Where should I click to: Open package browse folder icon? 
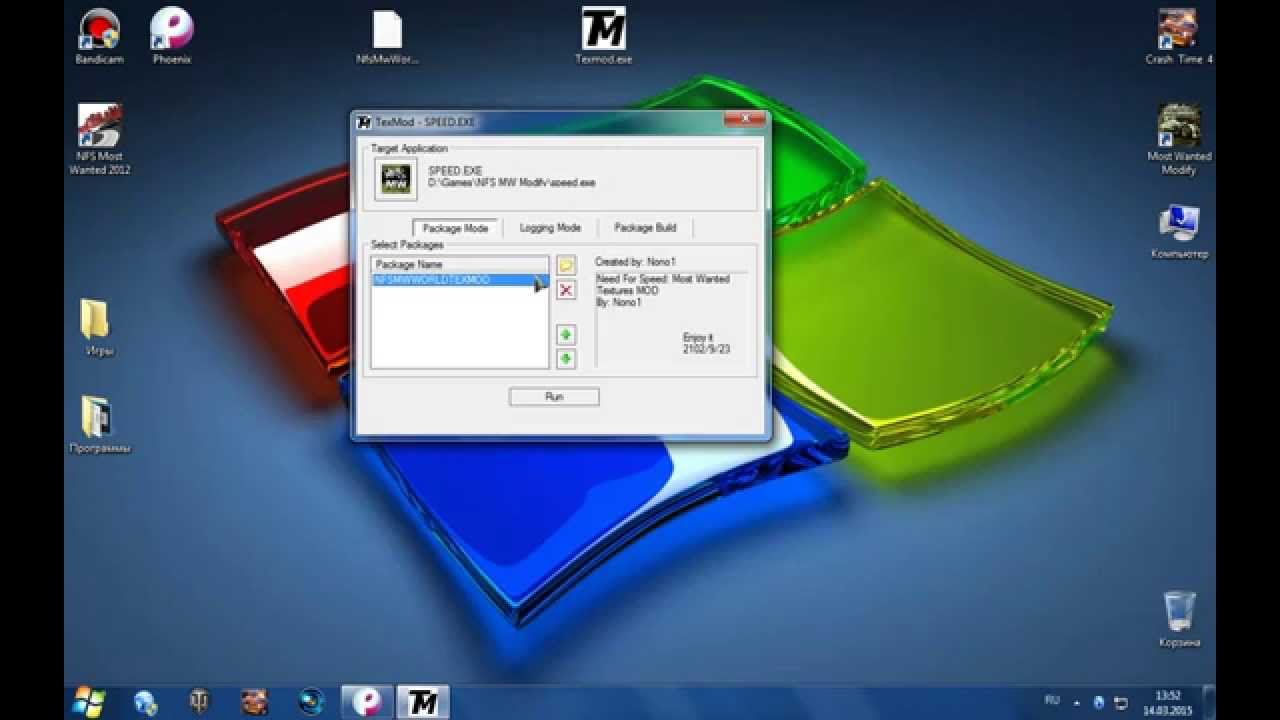[566, 266]
